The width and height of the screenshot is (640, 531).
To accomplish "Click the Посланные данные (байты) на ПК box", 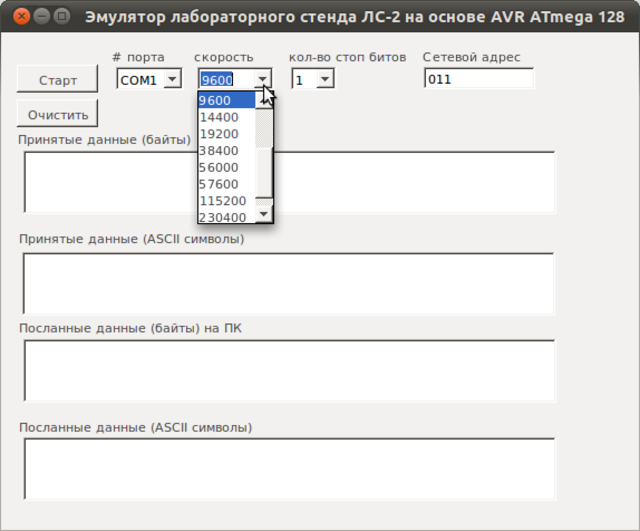I will tap(289, 371).
